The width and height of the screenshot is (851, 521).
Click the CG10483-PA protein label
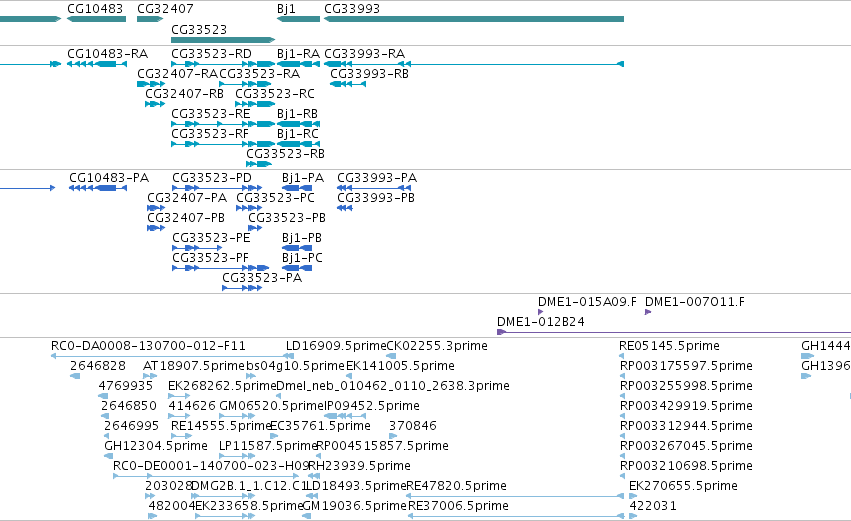(x=109, y=178)
